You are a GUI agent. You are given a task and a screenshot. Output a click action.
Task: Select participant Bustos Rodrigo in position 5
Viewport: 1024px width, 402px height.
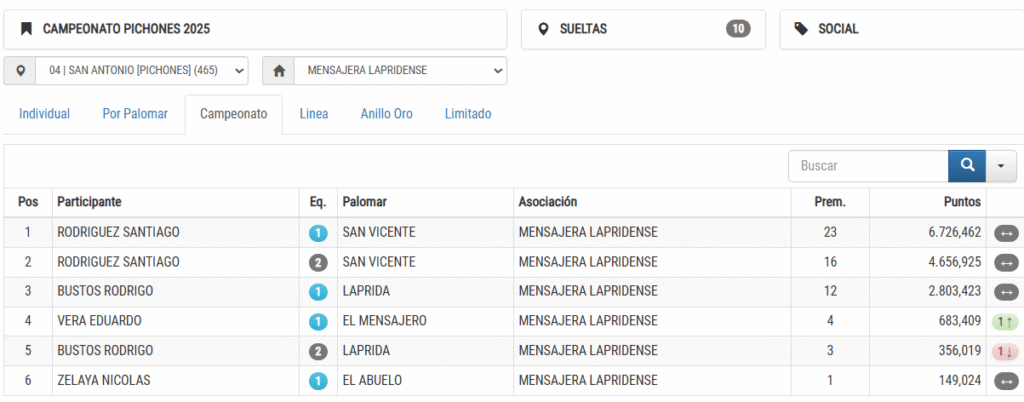click(x=105, y=351)
